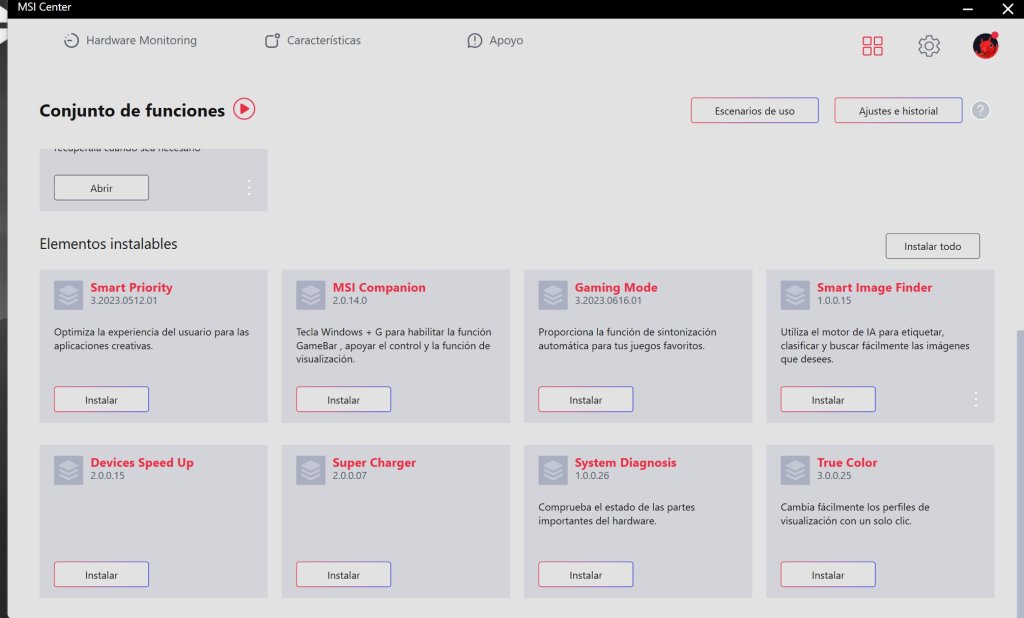Click the Características square icon
This screenshot has height=618, width=1024.
tap(272, 41)
